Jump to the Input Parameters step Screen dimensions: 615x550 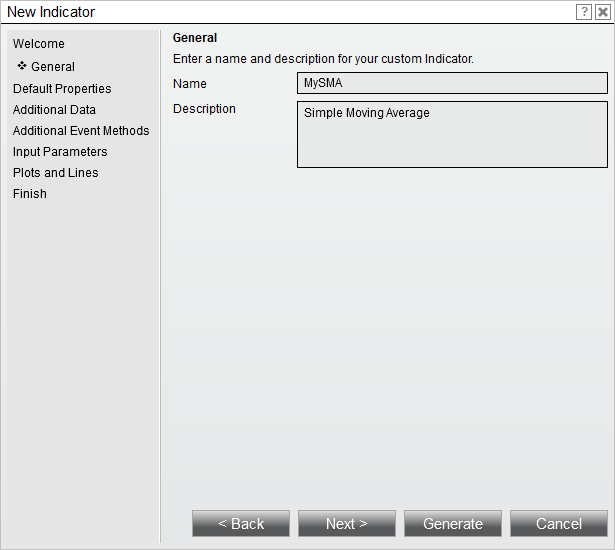click(60, 152)
